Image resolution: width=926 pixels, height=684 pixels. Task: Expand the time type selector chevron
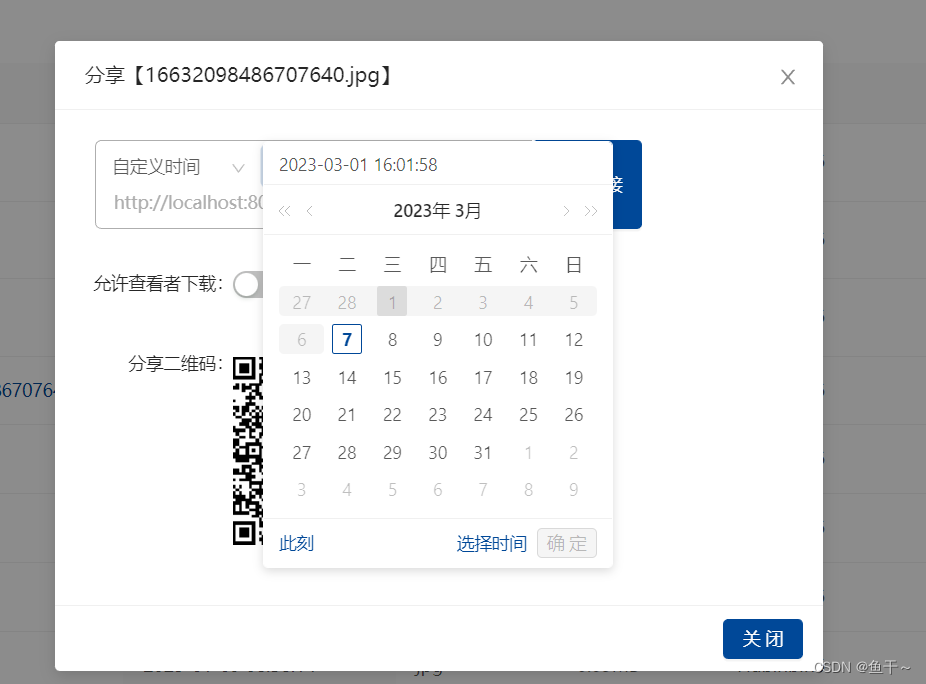pos(238,168)
